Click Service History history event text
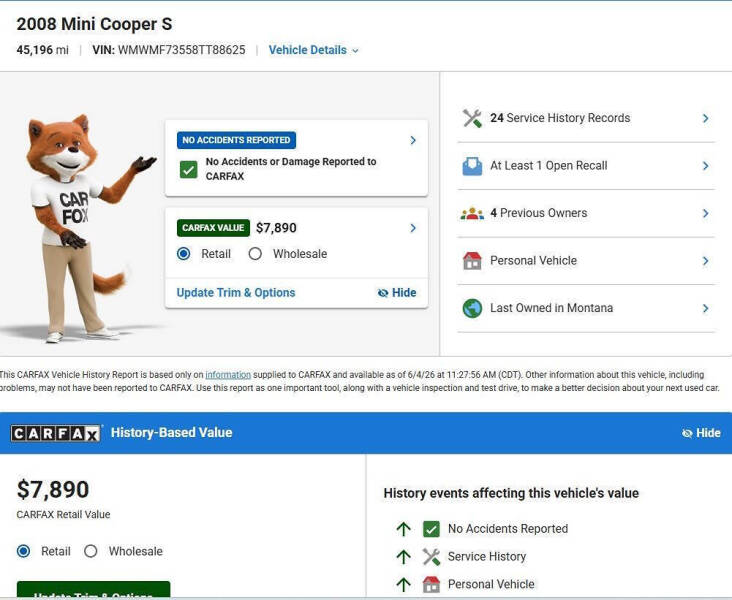This screenshot has width=732, height=600. click(487, 557)
